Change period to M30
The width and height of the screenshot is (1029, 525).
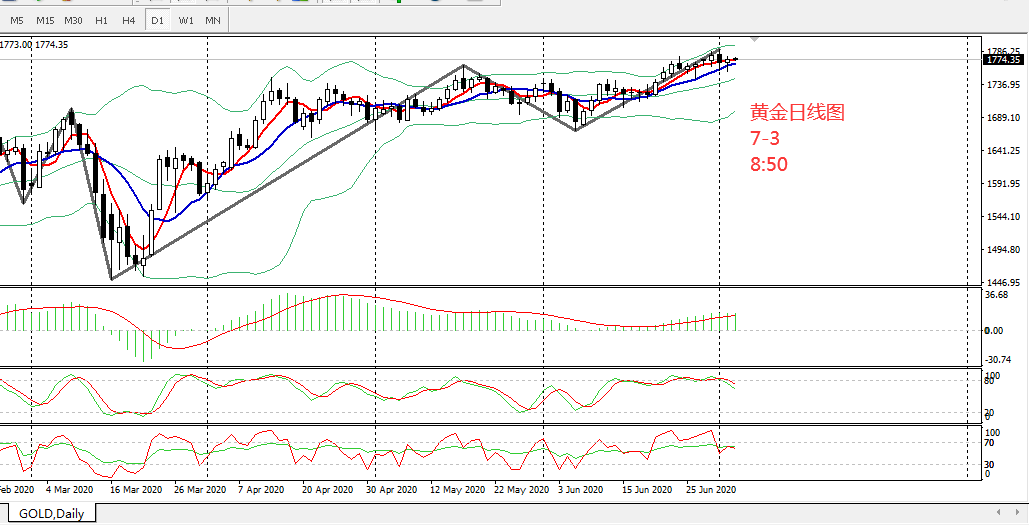pos(73,20)
